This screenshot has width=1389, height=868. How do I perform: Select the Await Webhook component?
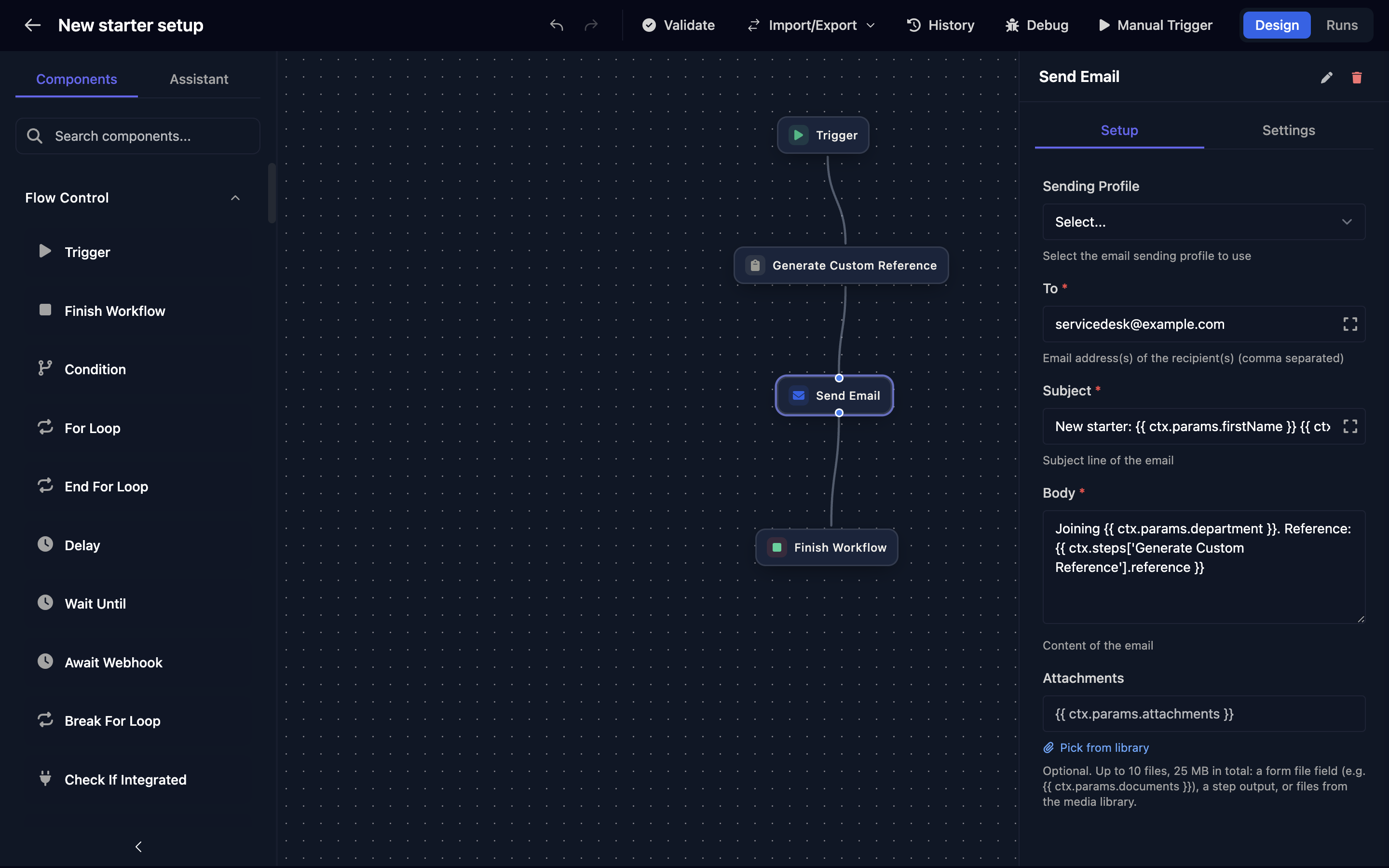(138, 662)
